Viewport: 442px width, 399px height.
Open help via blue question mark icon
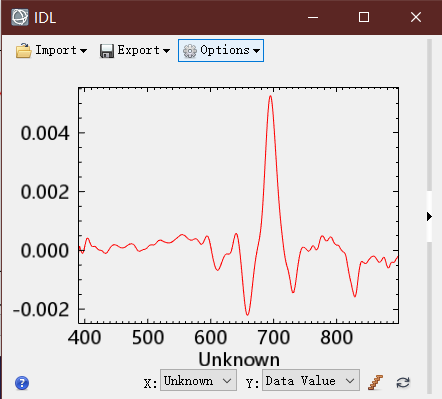click(22, 383)
